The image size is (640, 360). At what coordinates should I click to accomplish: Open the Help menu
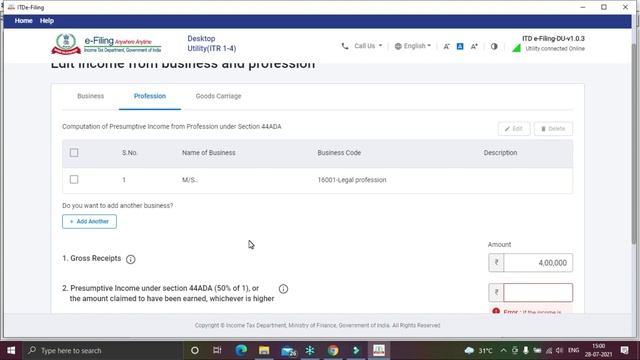[47, 20]
